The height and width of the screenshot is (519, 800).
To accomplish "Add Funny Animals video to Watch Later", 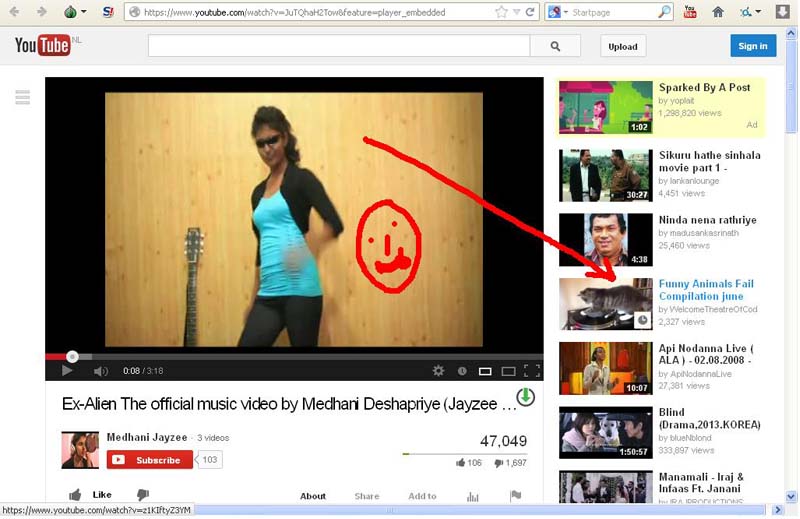I will [642, 320].
